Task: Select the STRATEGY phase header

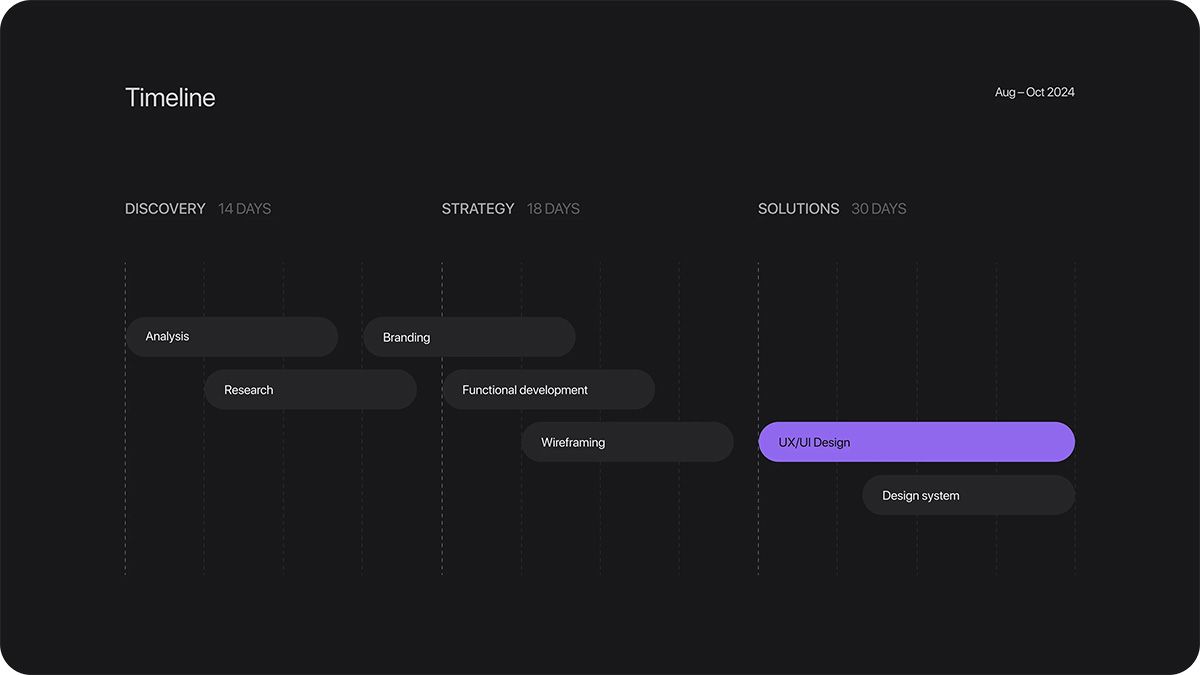Action: [478, 209]
